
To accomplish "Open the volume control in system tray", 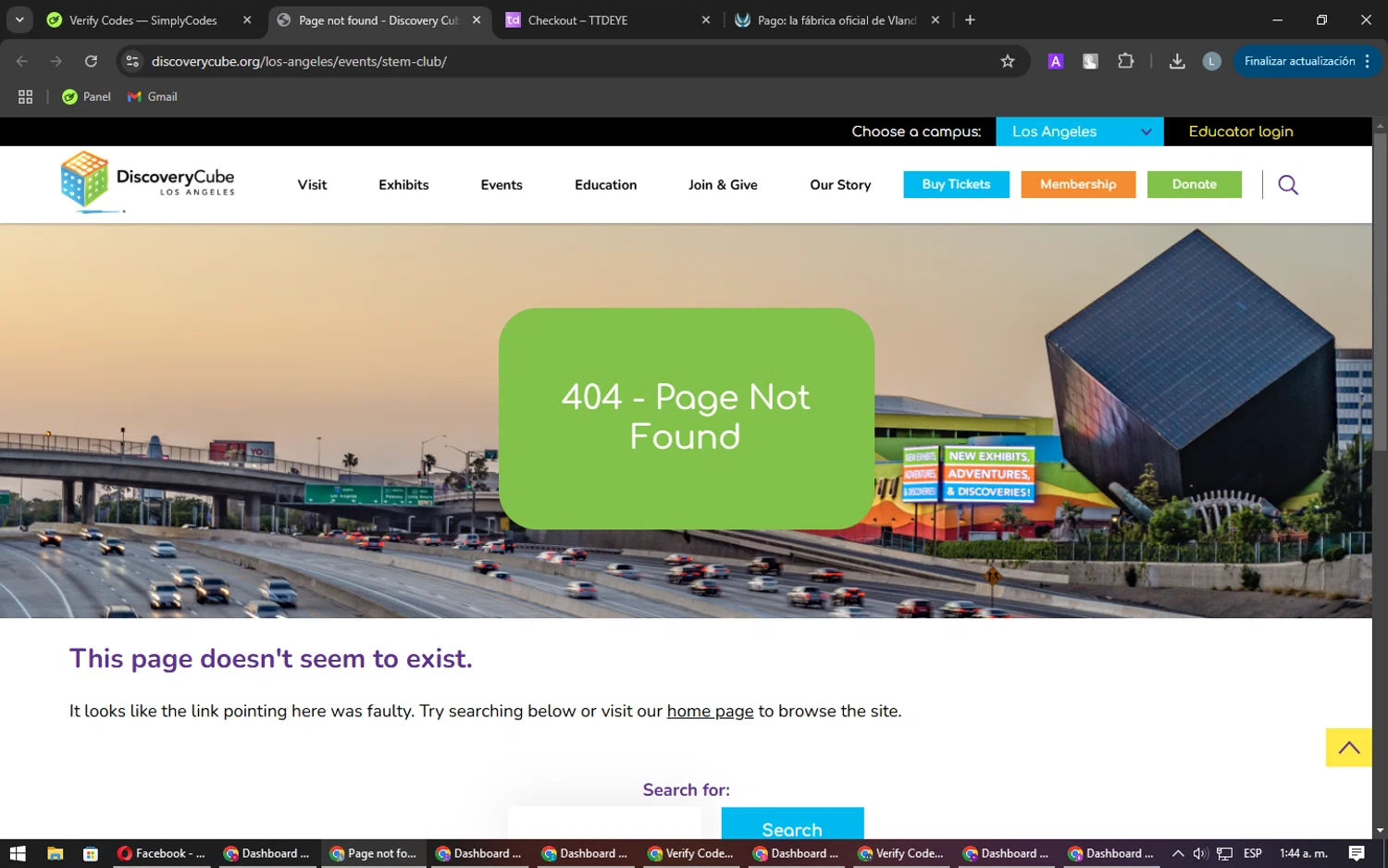I will click(1200, 854).
